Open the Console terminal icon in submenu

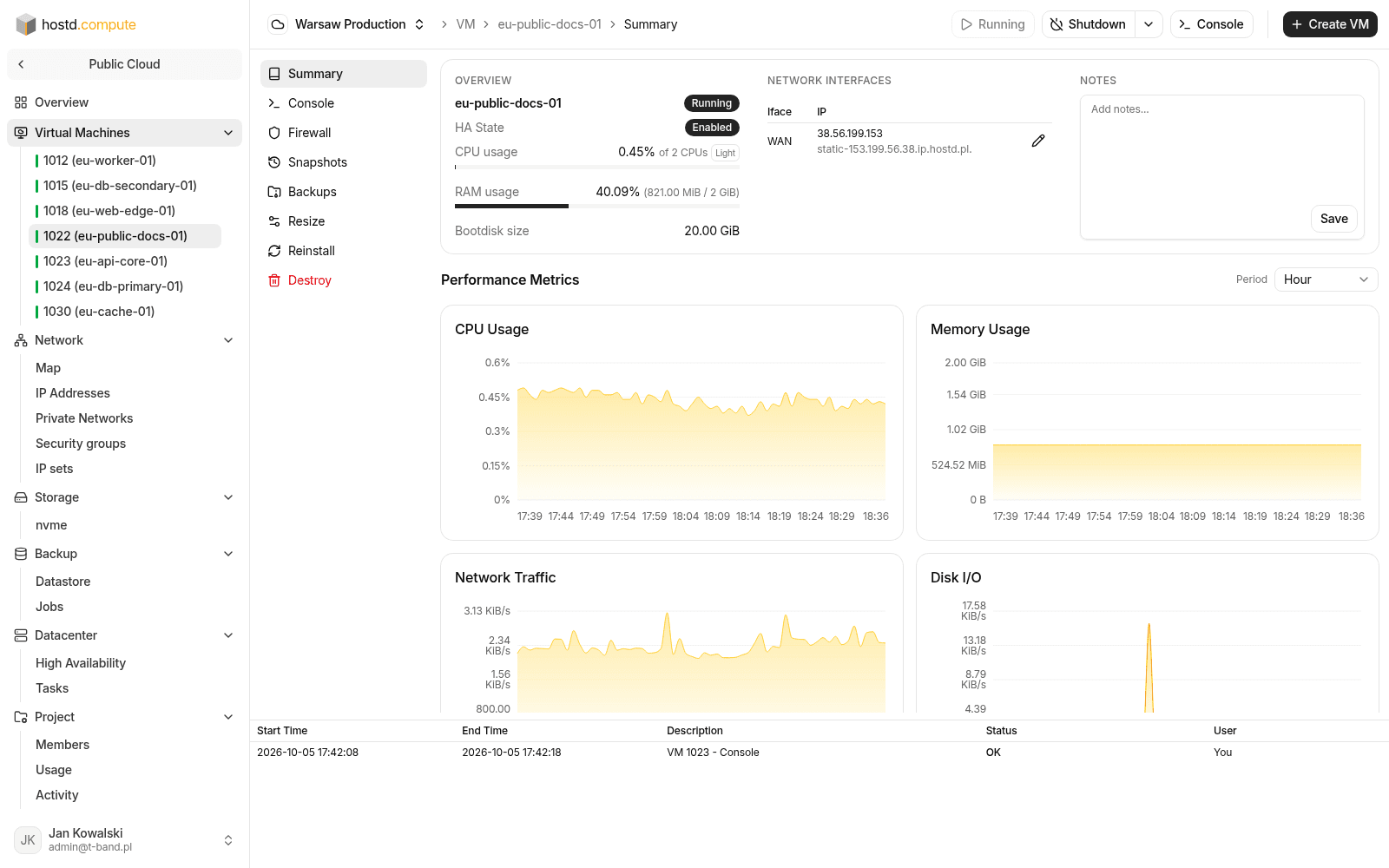pos(274,103)
